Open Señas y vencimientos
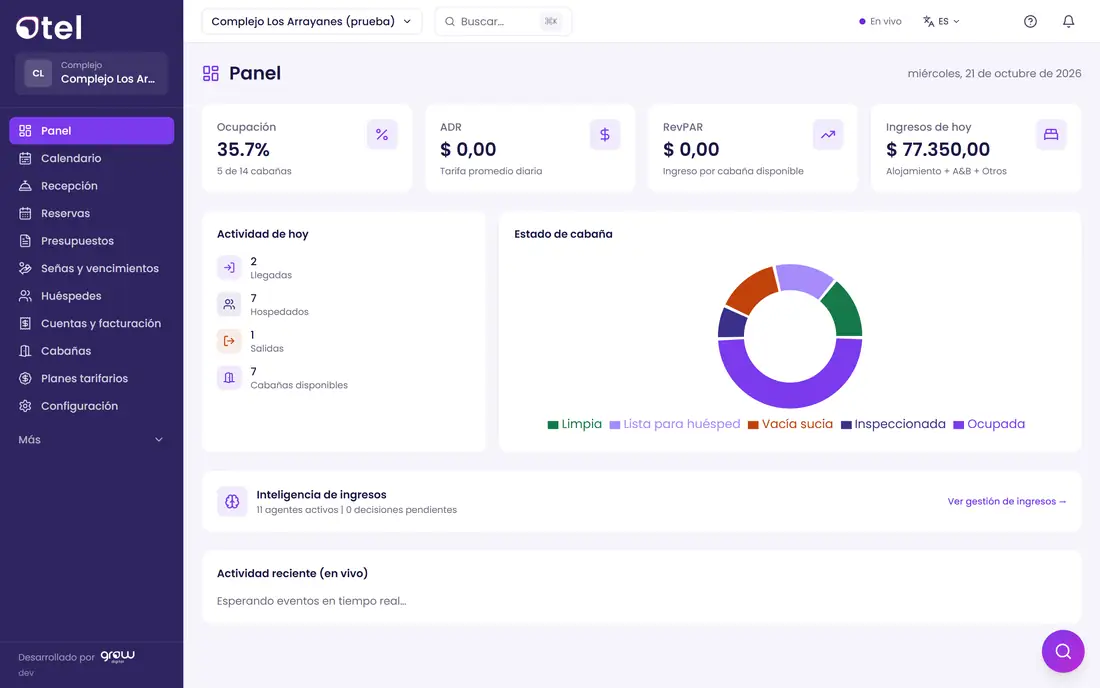The height and width of the screenshot is (688, 1100). [91, 269]
